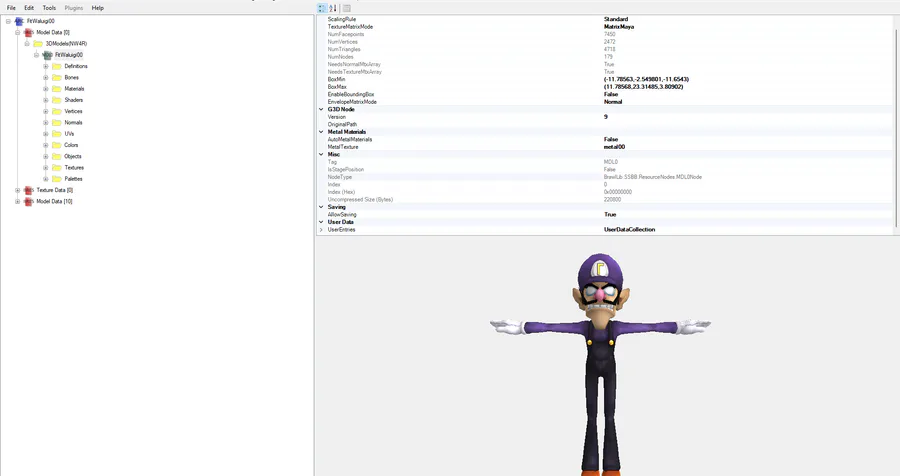Screen dimensions: 900x476
Task: Expand the Definitions folder
Action: point(46,67)
